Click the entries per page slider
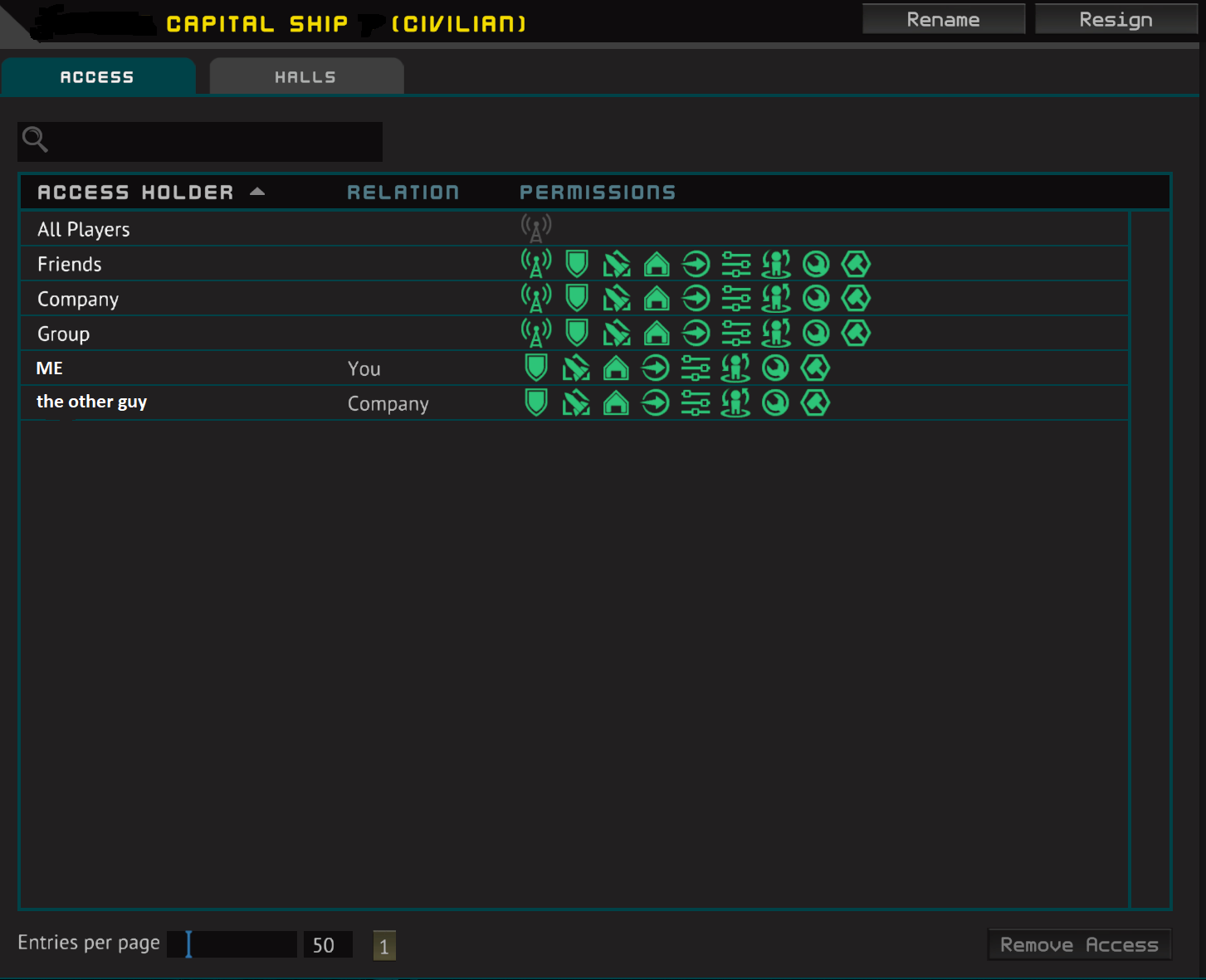Screen dimensions: 1206x980 pos(232,944)
